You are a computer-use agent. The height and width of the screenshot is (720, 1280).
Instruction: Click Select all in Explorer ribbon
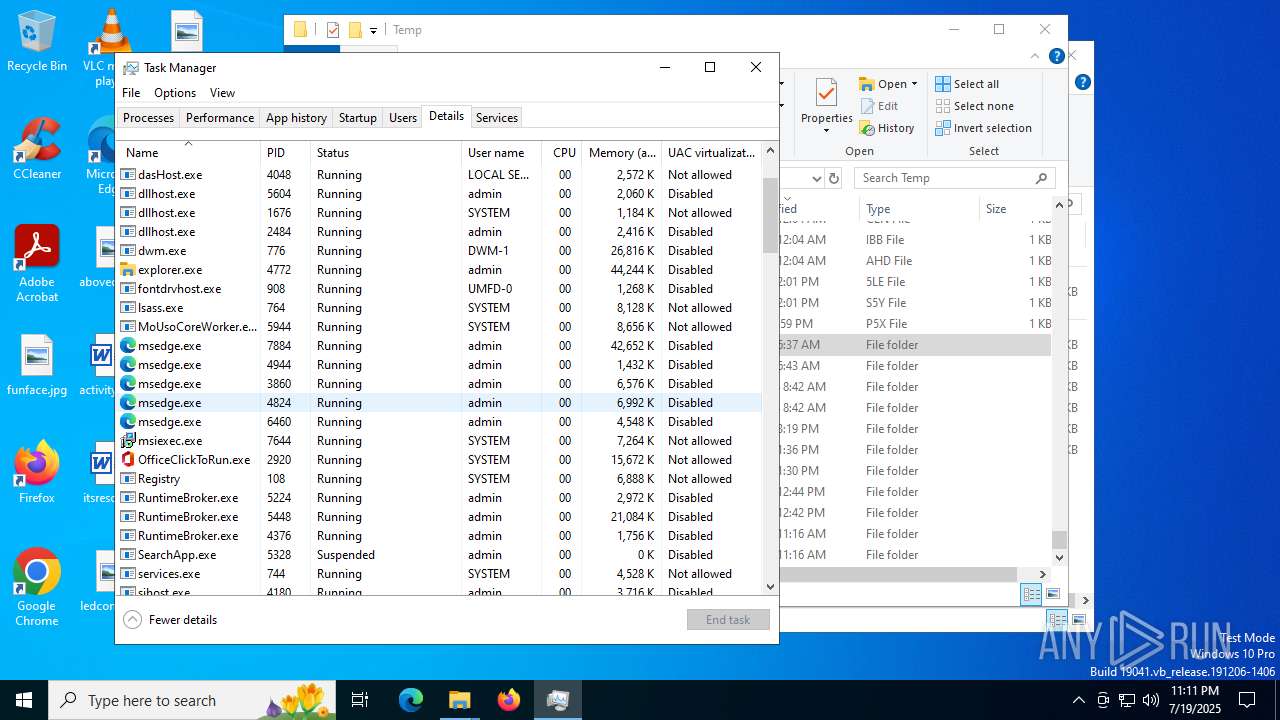[x=967, y=84]
